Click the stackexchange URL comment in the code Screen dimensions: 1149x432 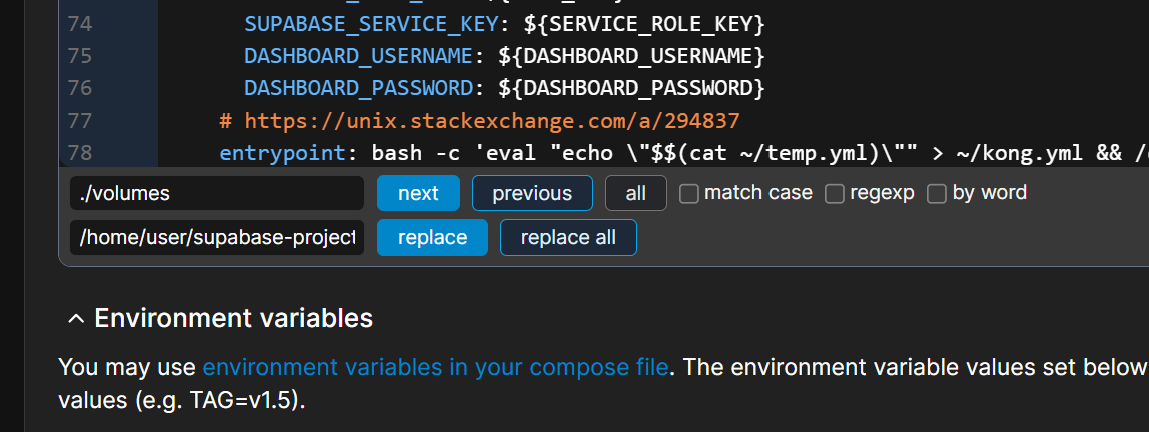pyautogui.click(x=491, y=121)
